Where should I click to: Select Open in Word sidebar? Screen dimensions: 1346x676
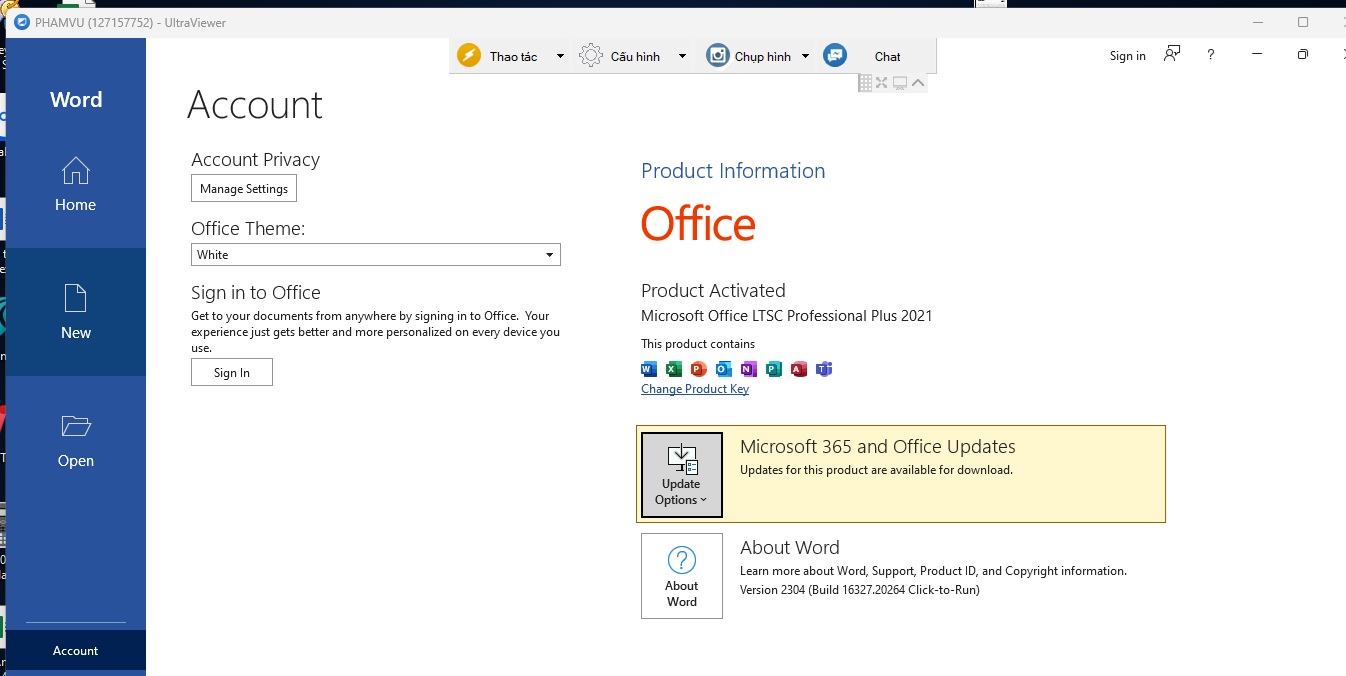click(x=76, y=440)
